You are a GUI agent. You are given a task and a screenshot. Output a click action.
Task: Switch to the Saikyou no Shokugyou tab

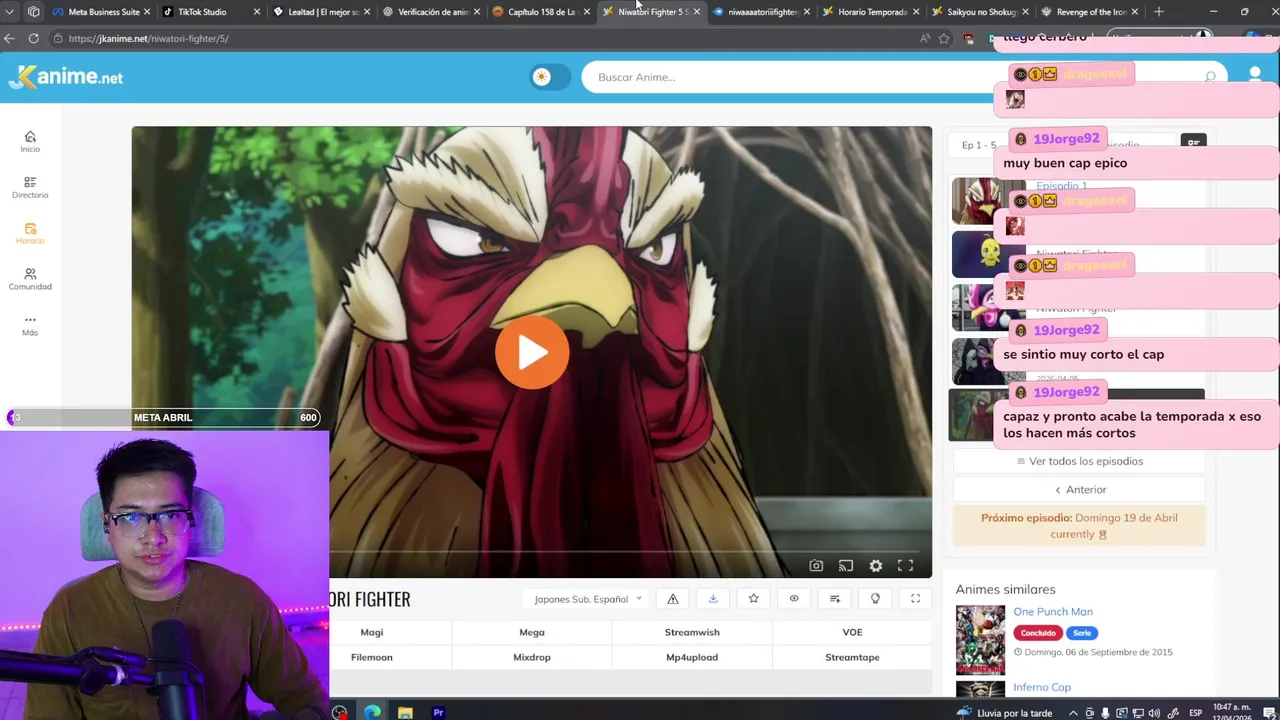pyautogui.click(x=980, y=12)
